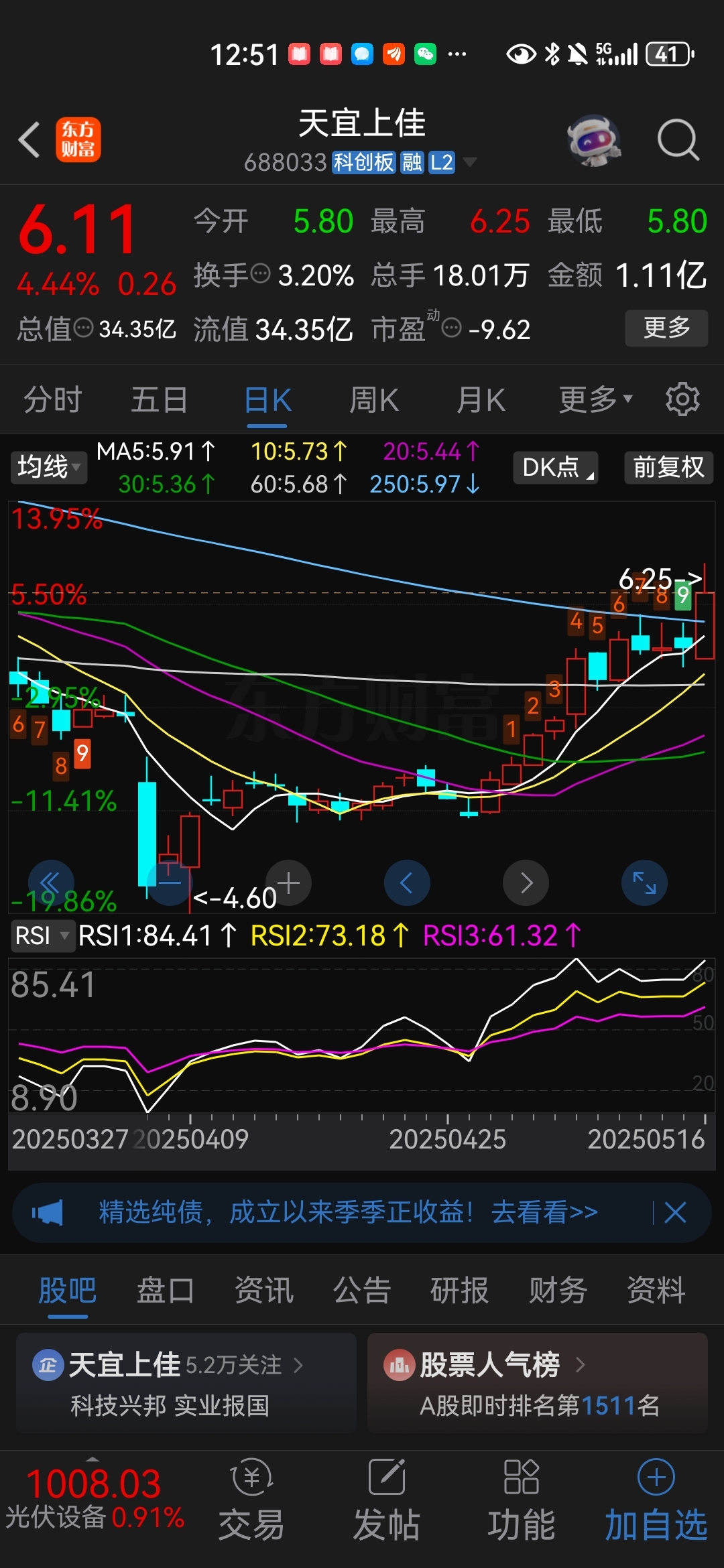Move chart right with right arrow circle
This screenshot has width=724, height=1568.
pyautogui.click(x=526, y=883)
